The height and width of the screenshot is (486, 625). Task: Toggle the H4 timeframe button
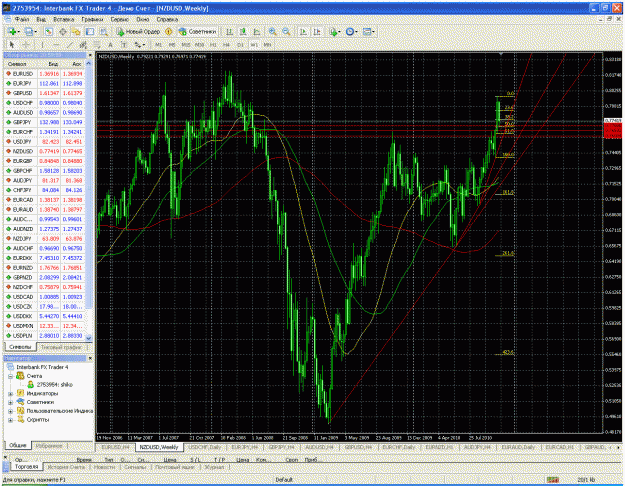pyautogui.click(x=226, y=45)
